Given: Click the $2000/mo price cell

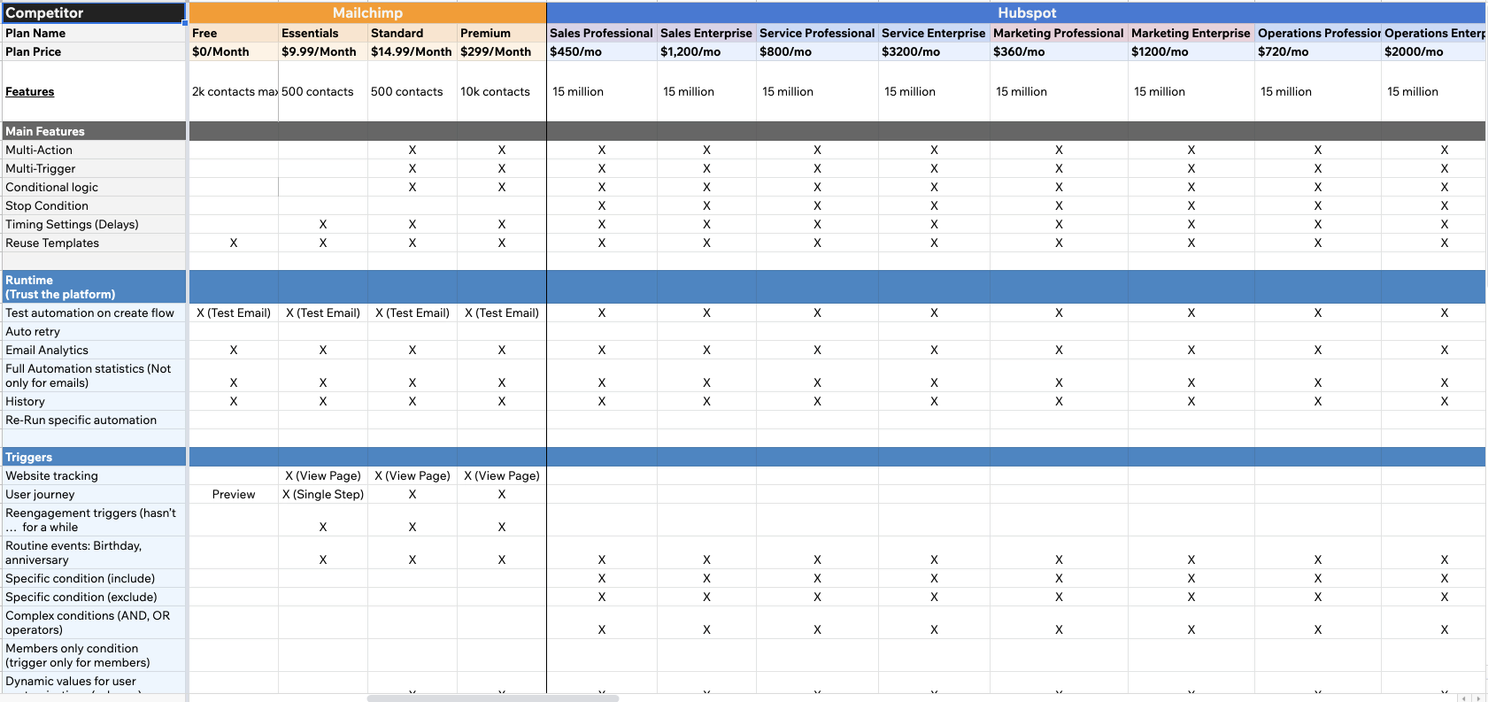Looking at the screenshot, I should [1434, 52].
